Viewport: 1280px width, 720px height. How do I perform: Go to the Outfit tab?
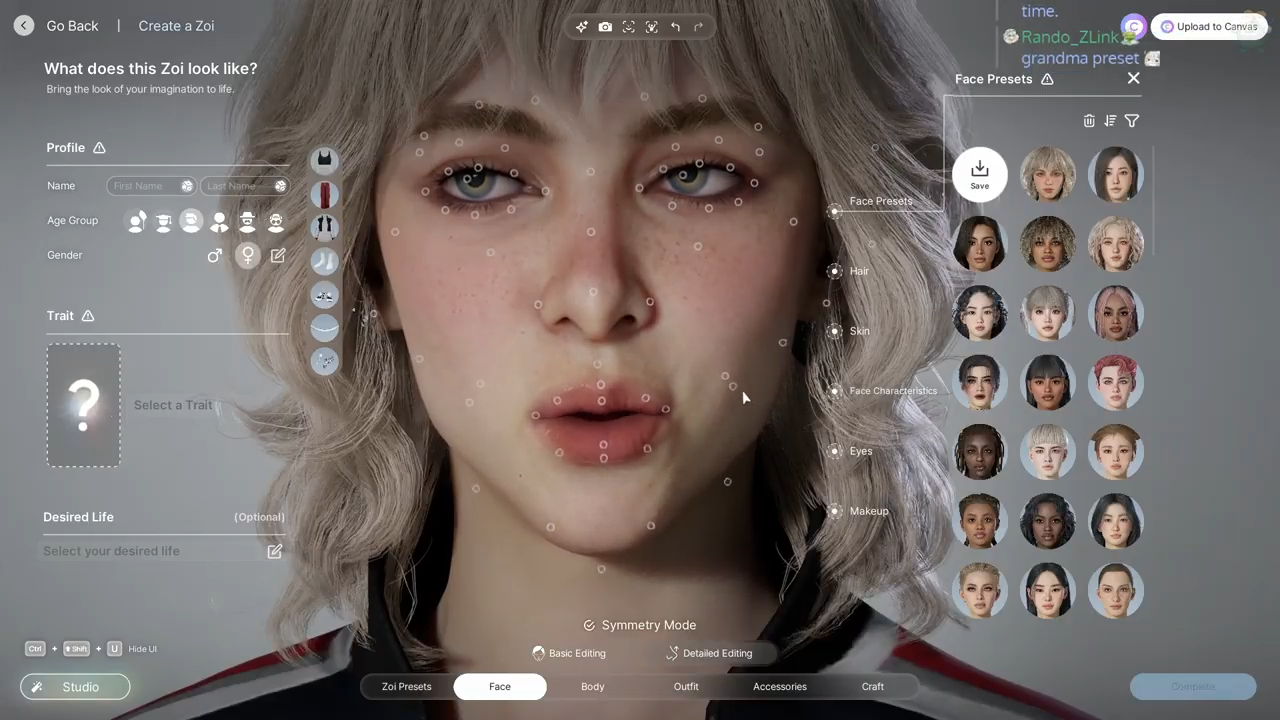(x=686, y=687)
